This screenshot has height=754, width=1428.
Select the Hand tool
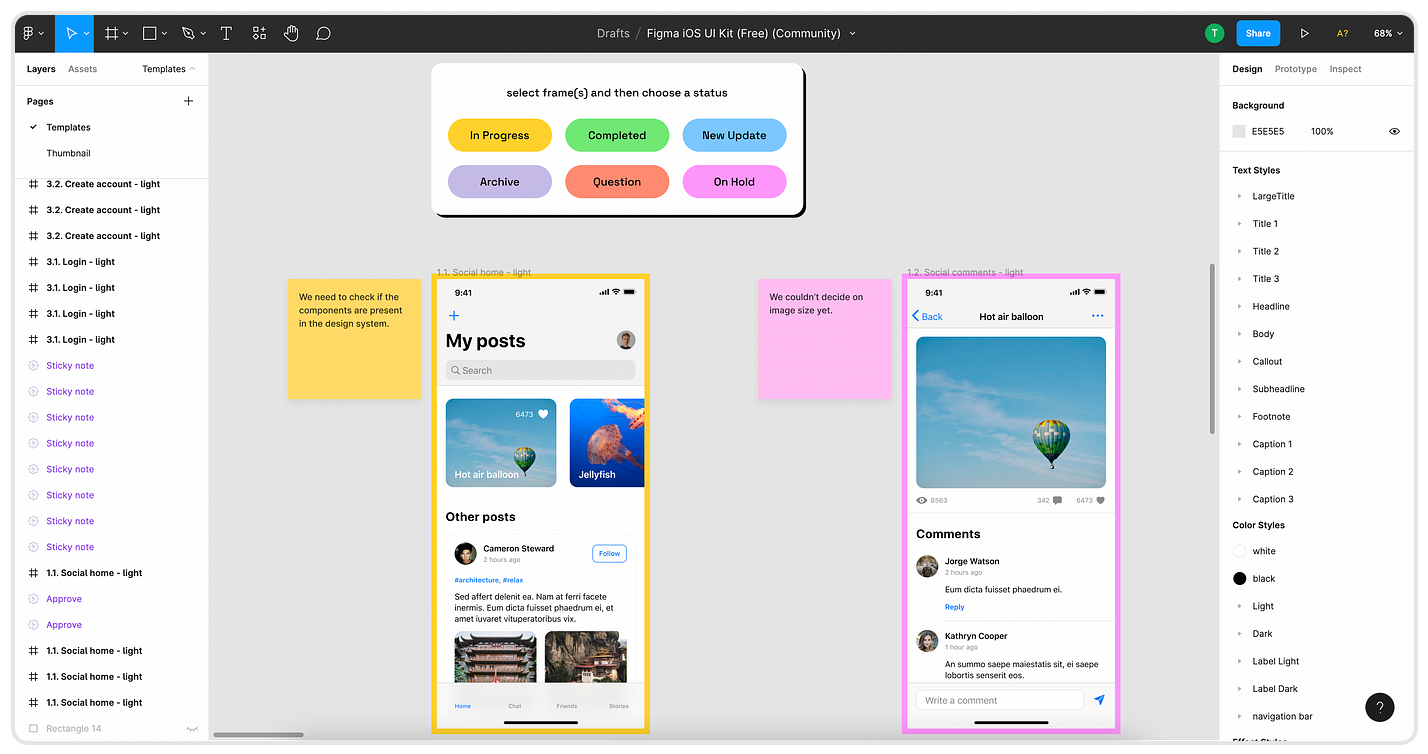(x=291, y=33)
